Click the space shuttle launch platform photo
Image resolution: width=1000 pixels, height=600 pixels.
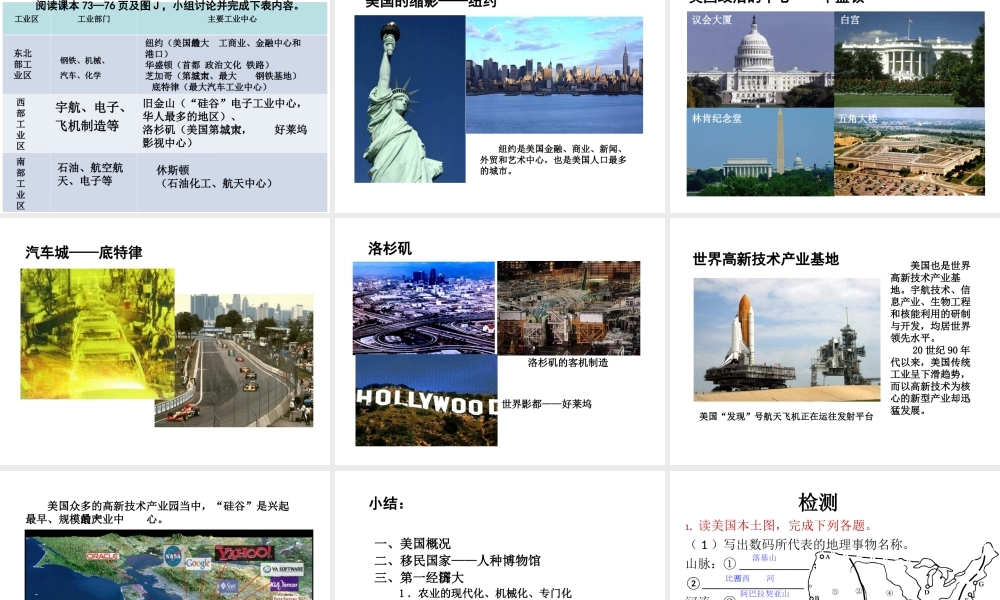pos(787,340)
